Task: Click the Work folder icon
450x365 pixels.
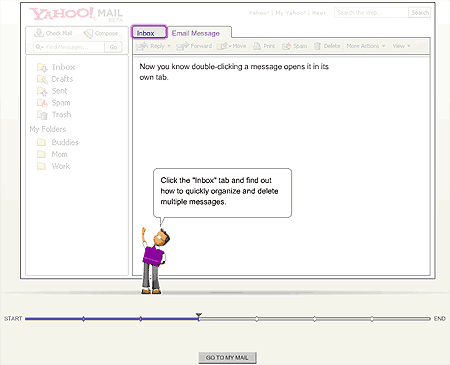Action: click(x=41, y=166)
